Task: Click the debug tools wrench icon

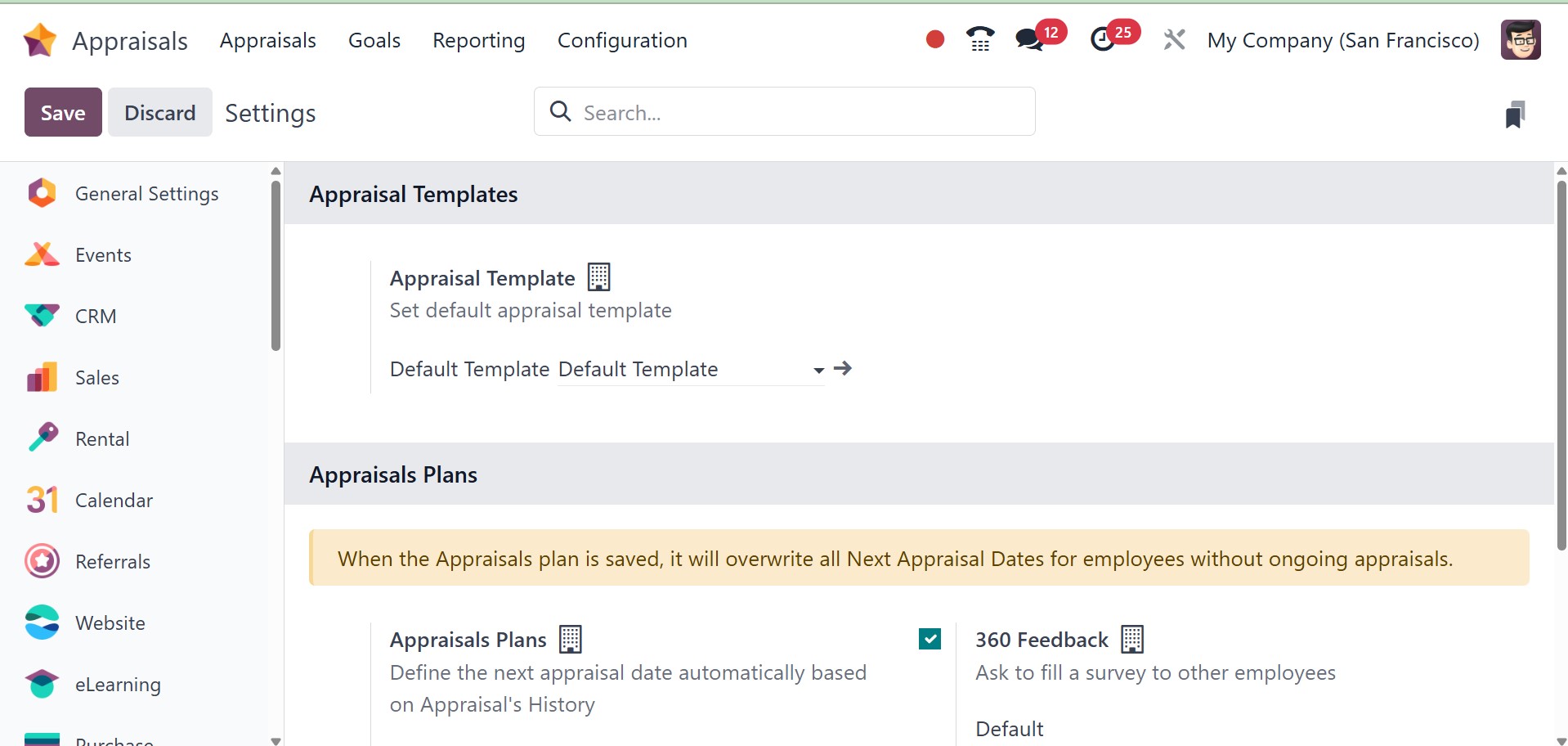Action: tap(1174, 39)
